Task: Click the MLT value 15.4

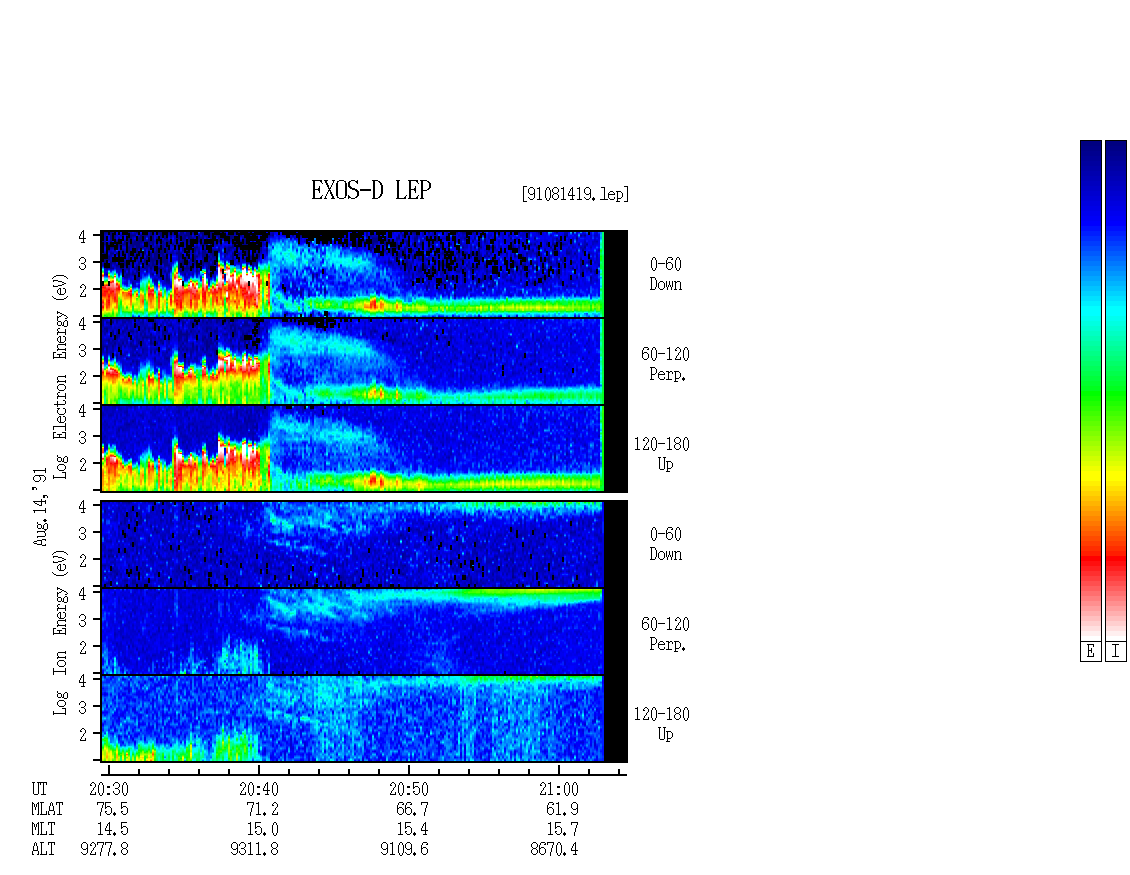Action: [412, 830]
